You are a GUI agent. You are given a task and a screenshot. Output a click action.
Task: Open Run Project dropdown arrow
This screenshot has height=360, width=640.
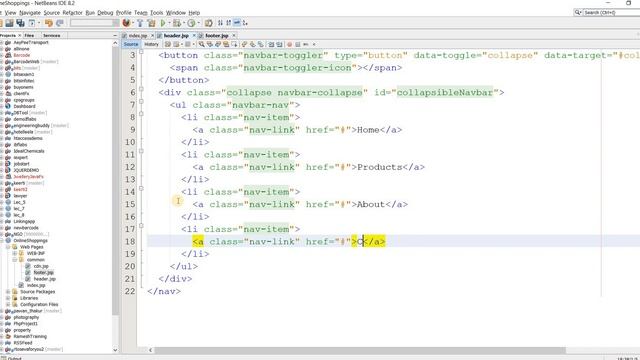169,23
